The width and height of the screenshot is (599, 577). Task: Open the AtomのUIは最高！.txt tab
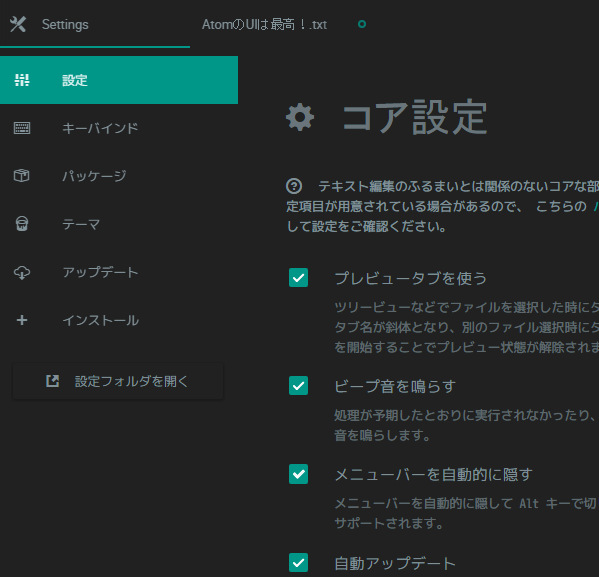pyautogui.click(x=264, y=24)
